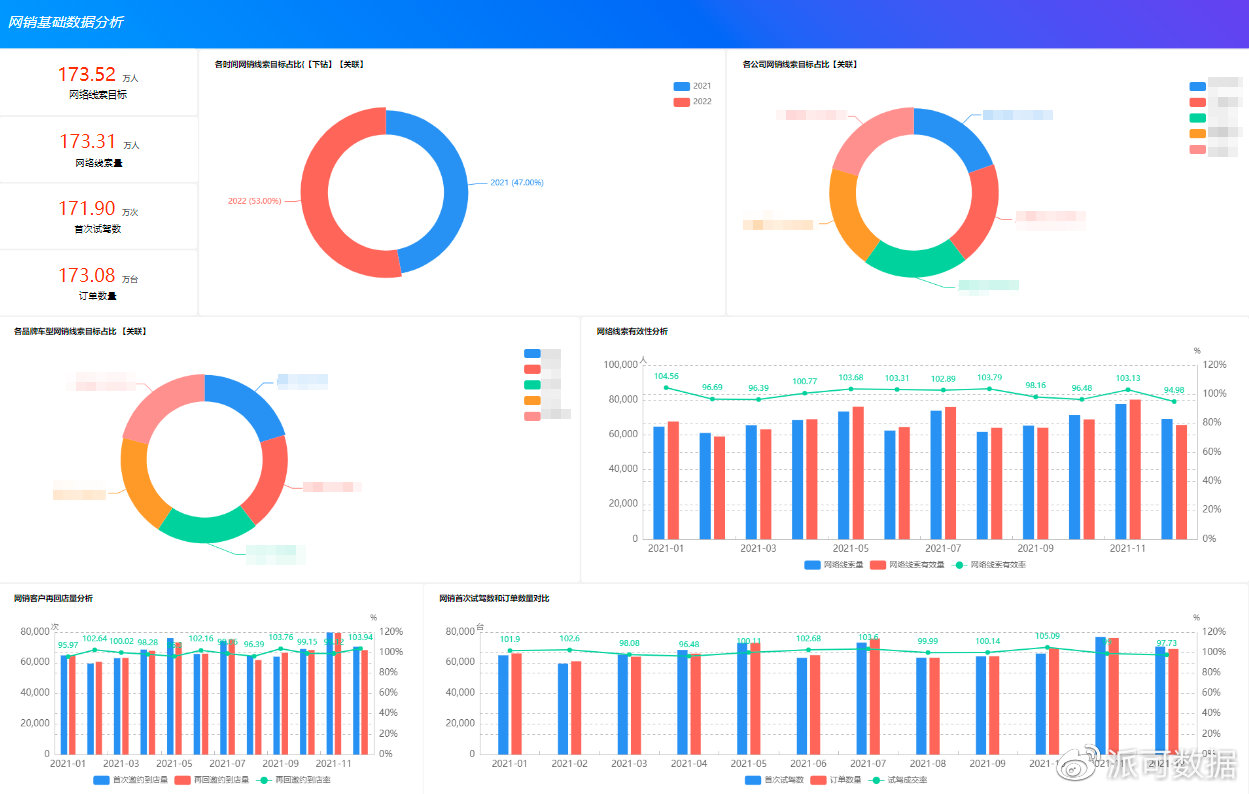This screenshot has height=794, width=1249.
Task: Click the 网销基础数据分析 dashboard title
Action: click(x=66, y=22)
